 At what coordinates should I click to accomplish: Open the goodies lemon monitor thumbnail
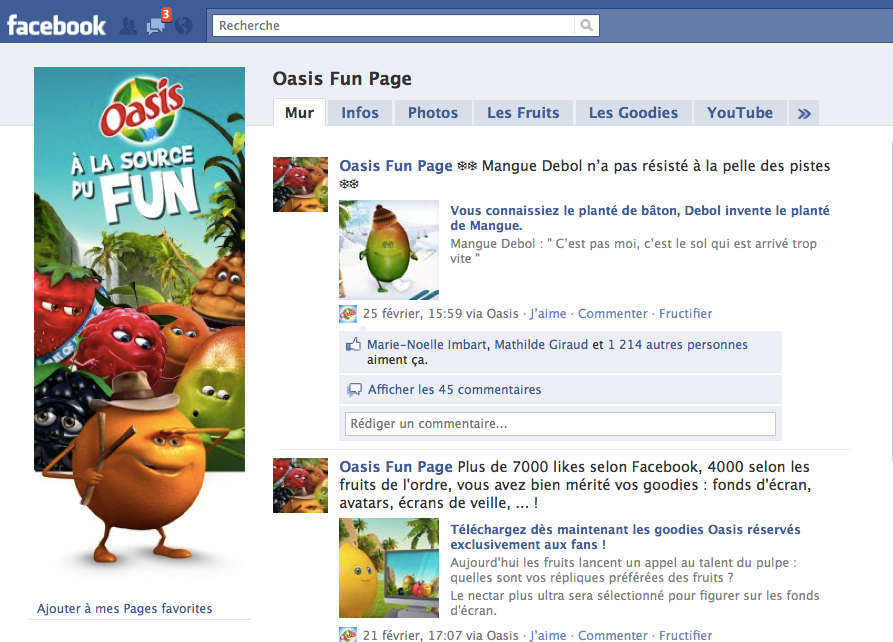pos(389,568)
